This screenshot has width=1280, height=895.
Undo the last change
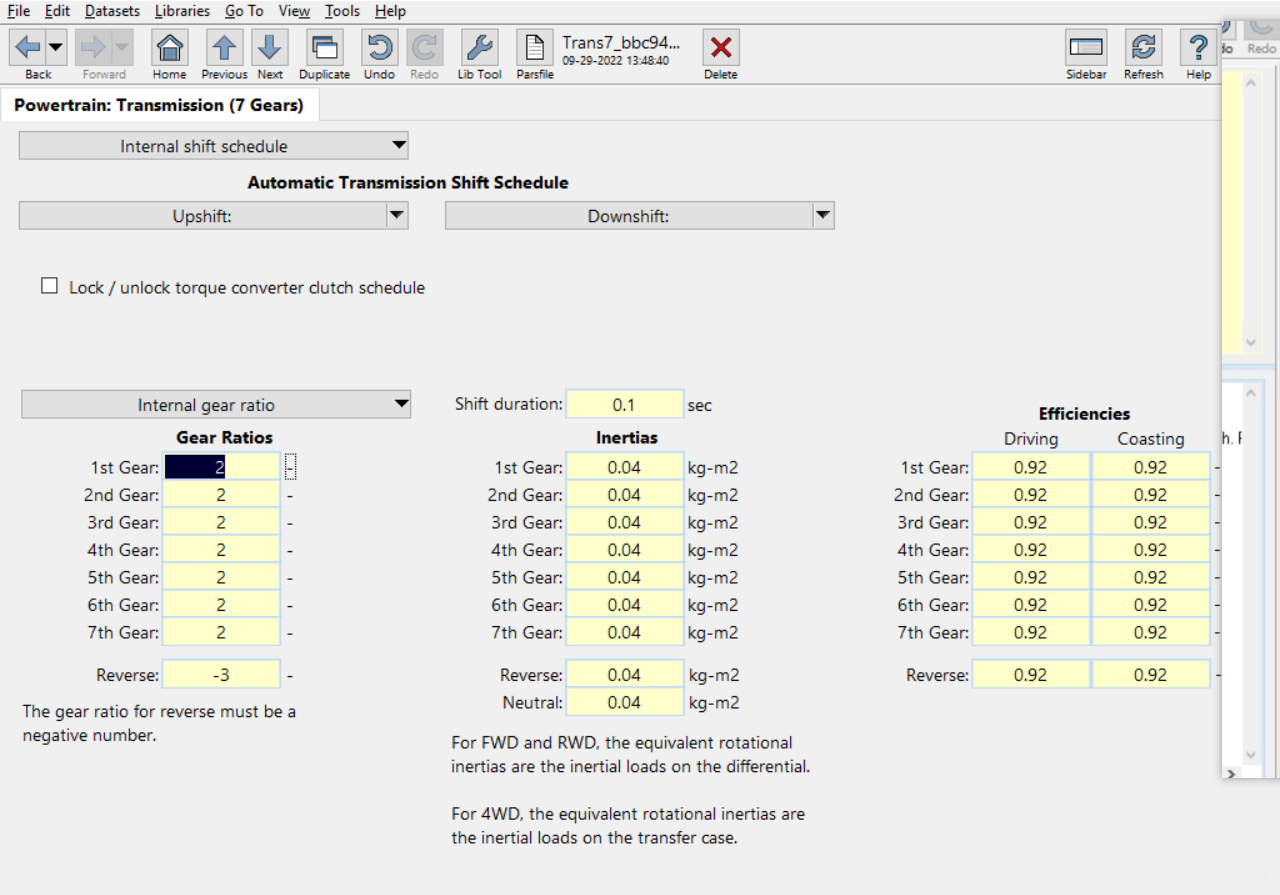pyautogui.click(x=379, y=48)
